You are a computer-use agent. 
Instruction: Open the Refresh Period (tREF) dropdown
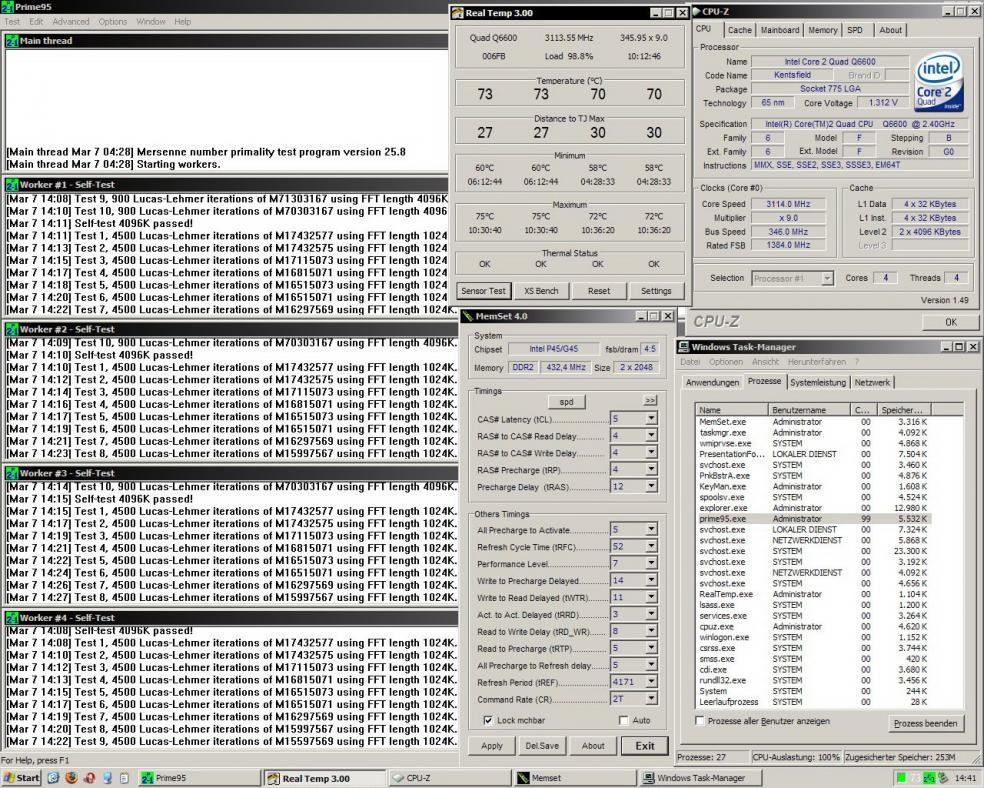pos(651,682)
